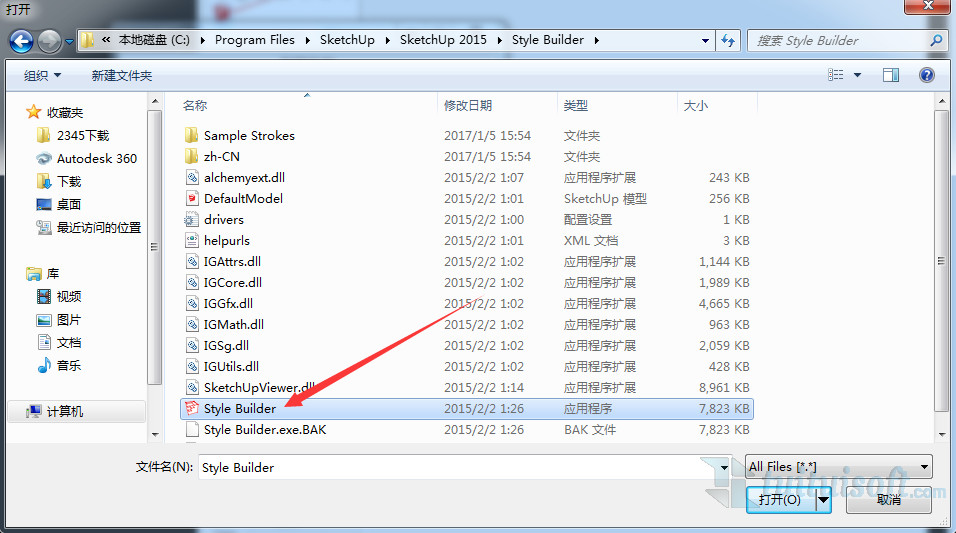
Task: Click the help question mark icon
Action: pos(926,75)
